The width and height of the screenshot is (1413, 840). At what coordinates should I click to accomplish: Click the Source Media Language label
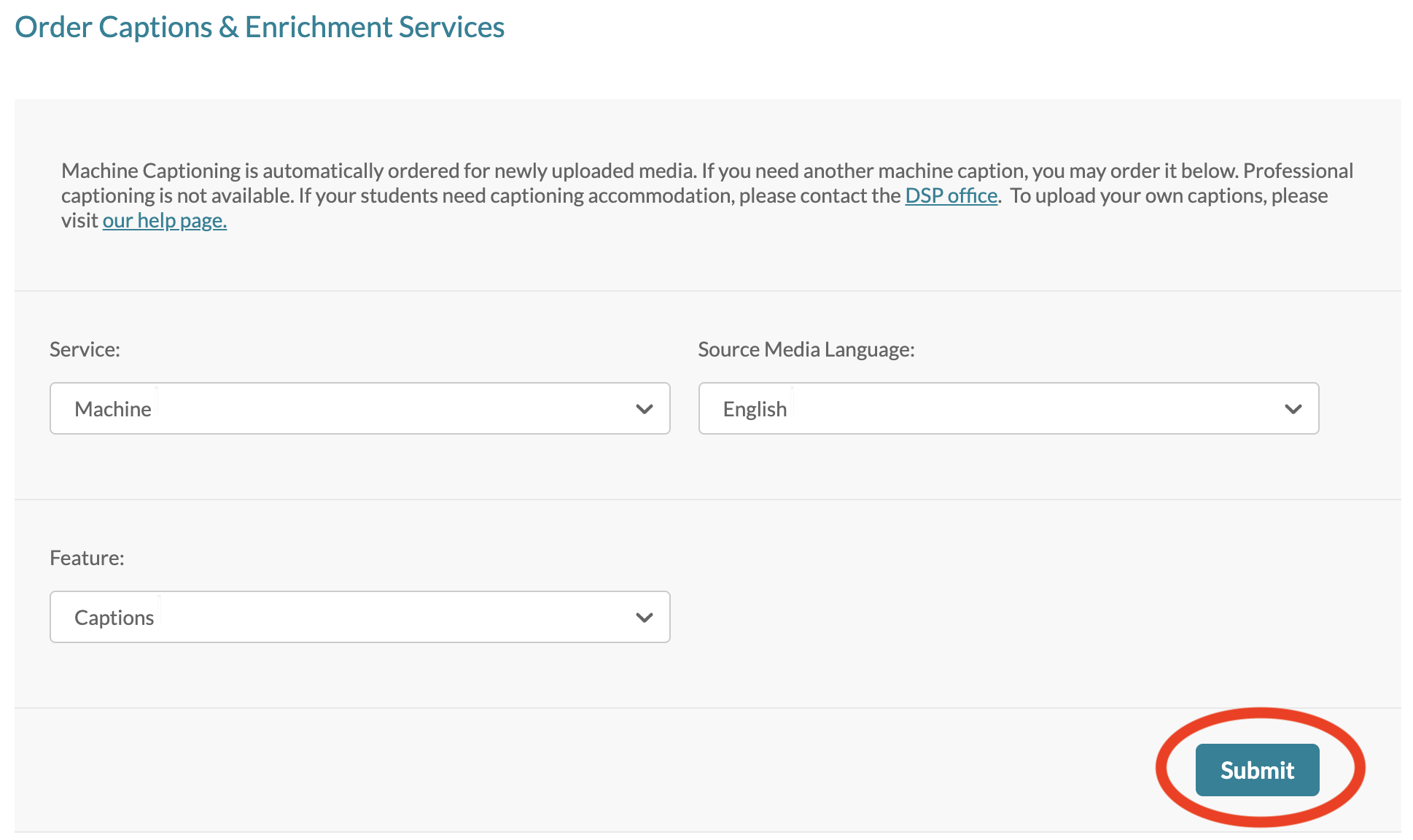[x=806, y=349]
